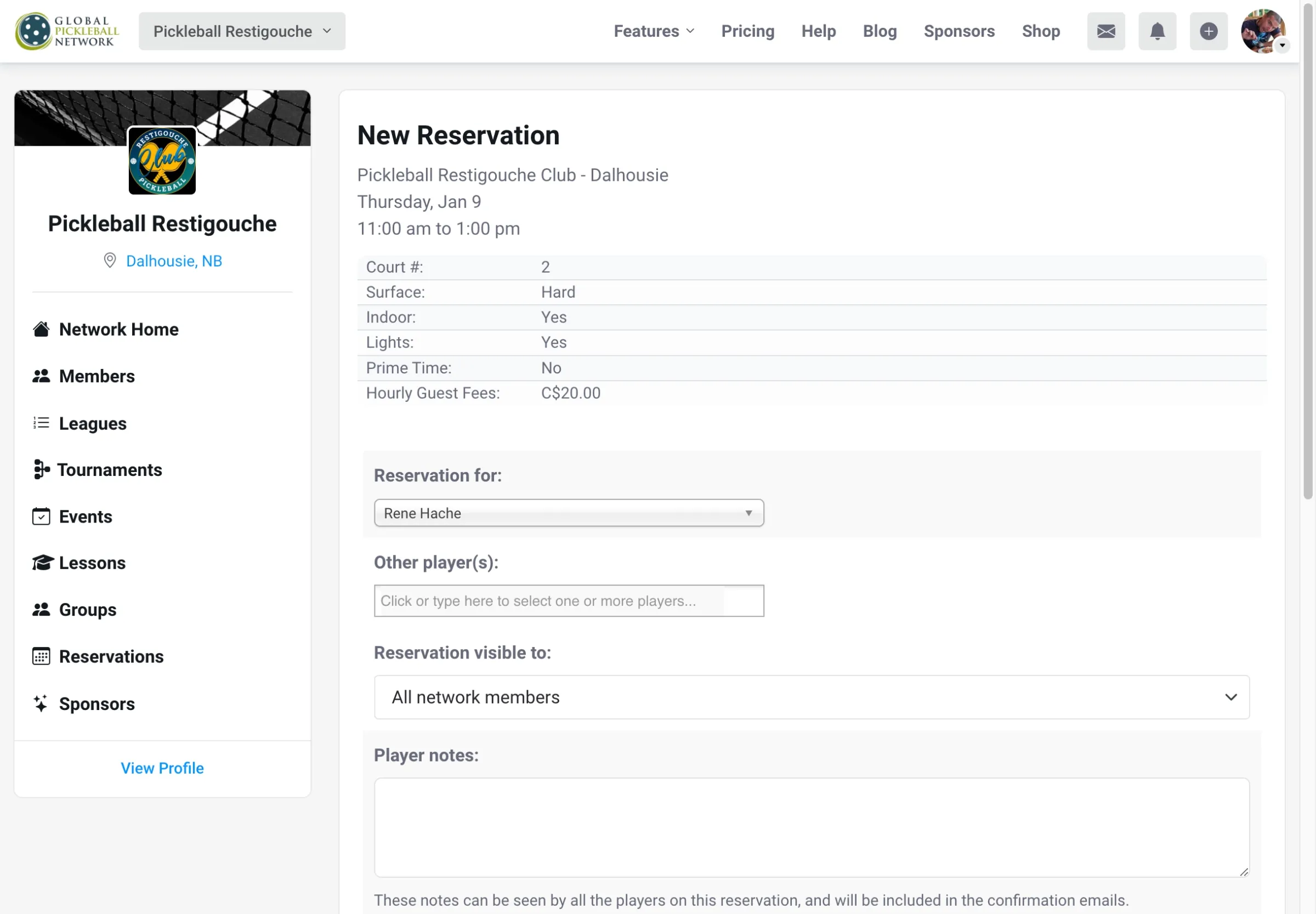Click the Restigouche club logo thumbnail
The width and height of the screenshot is (1316, 914).
(x=162, y=161)
